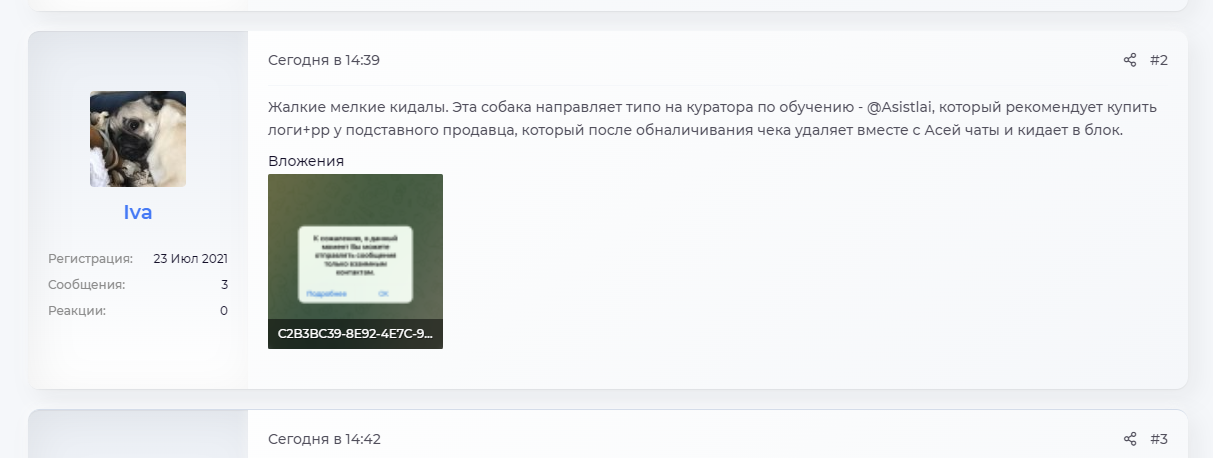Click the post text starting Жалкие мелкие кидалы
The image size is (1213, 458).
712,118
